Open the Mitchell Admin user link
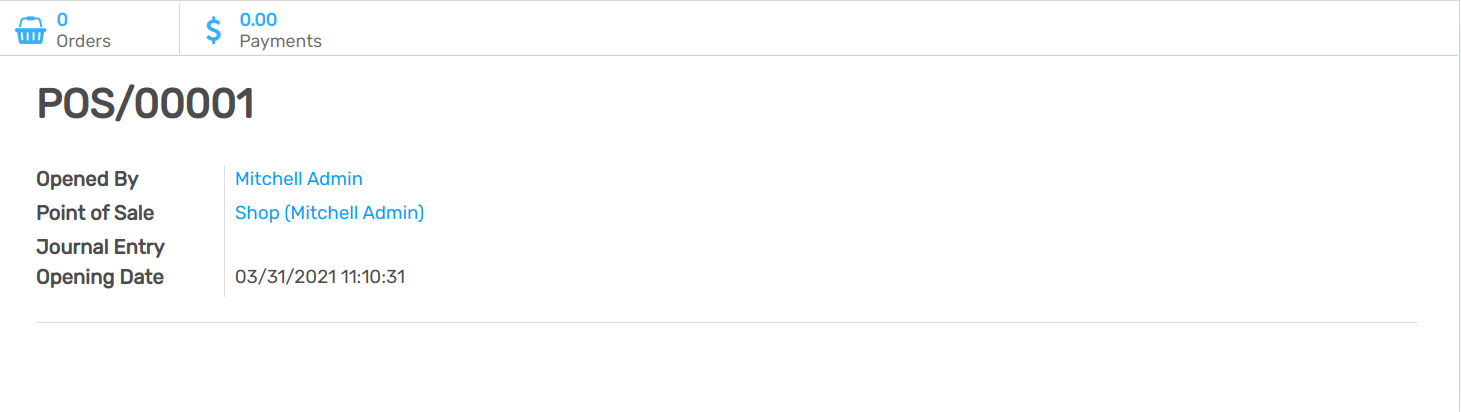 pyautogui.click(x=298, y=179)
